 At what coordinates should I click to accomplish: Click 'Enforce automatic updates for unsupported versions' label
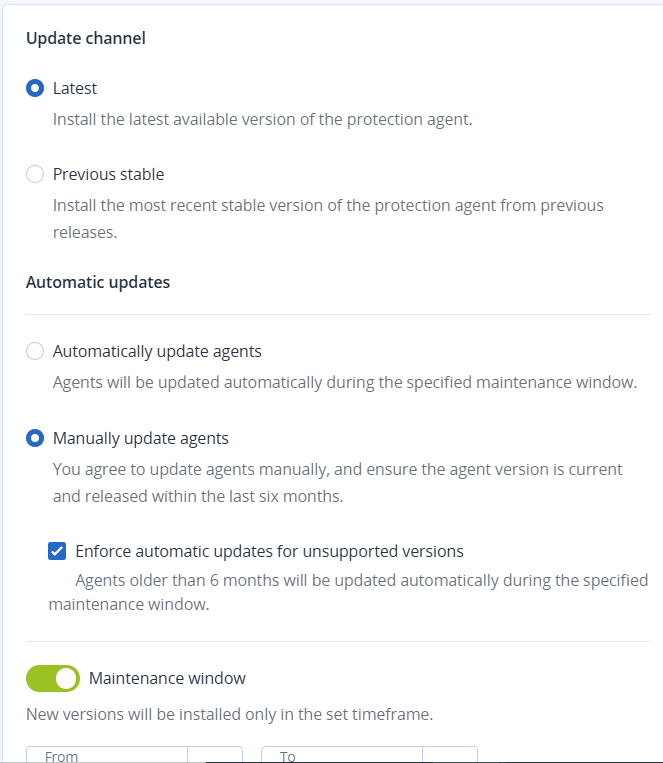269,550
